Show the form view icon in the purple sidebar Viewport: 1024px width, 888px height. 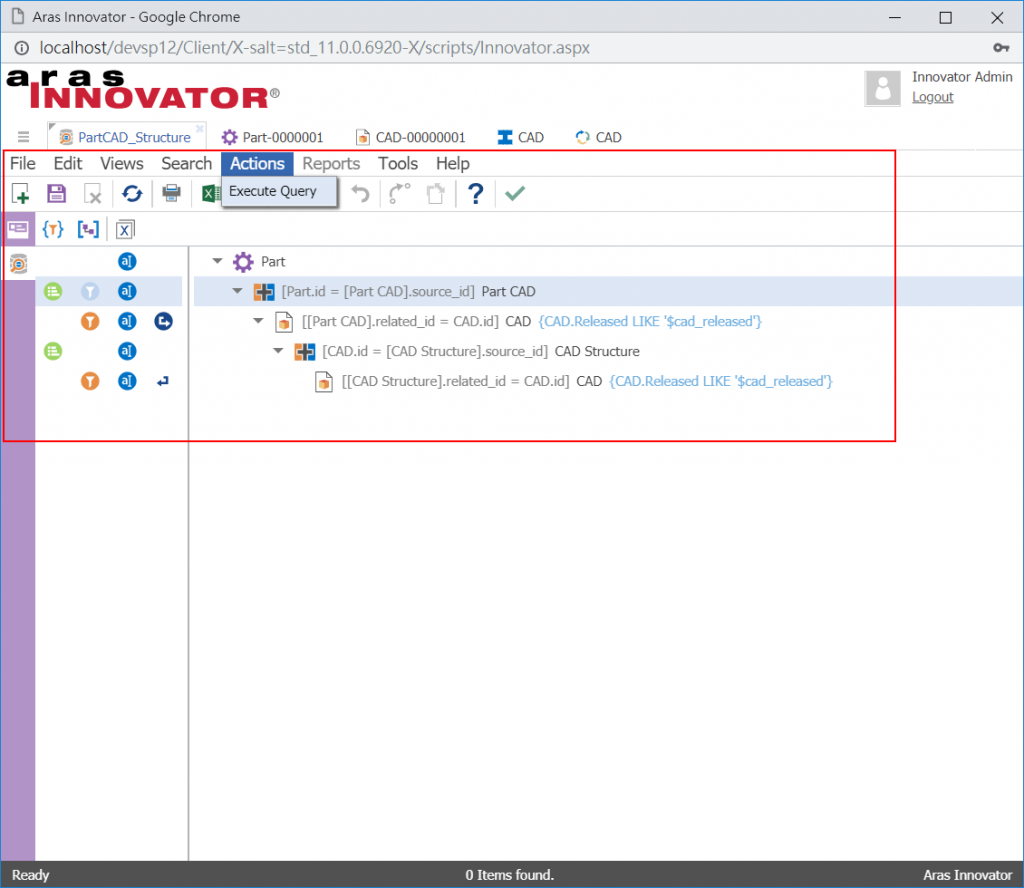coord(18,229)
